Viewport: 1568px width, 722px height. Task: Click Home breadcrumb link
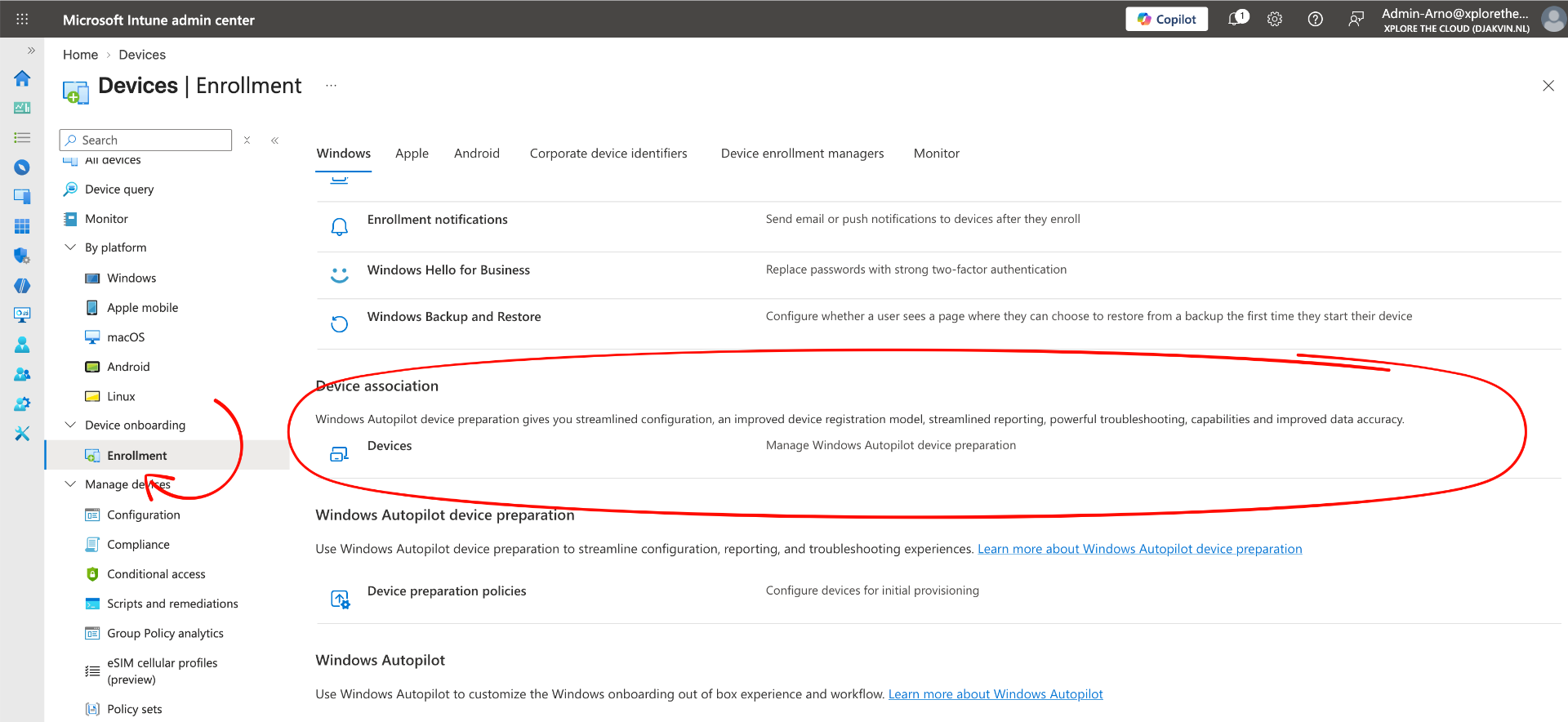click(x=80, y=55)
